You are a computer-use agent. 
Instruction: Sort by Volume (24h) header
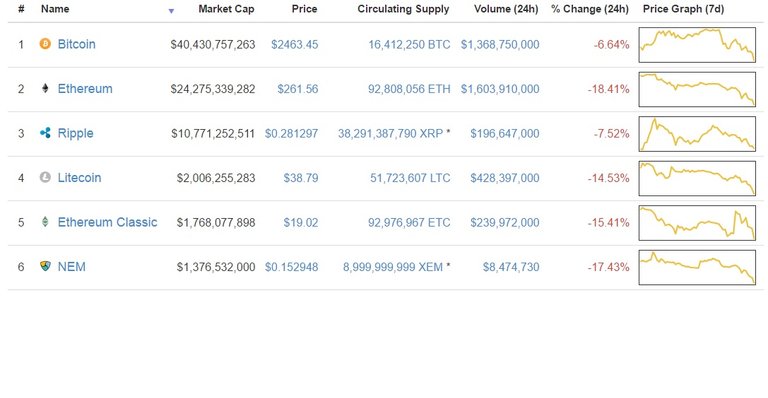pyautogui.click(x=506, y=9)
